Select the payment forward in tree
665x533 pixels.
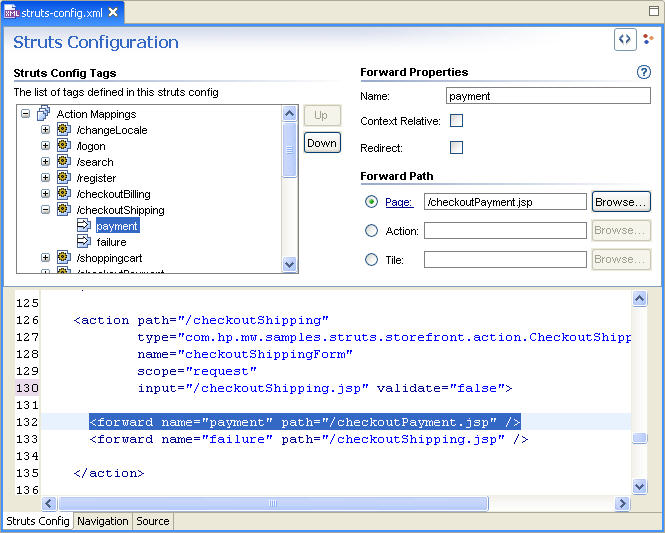[117, 226]
